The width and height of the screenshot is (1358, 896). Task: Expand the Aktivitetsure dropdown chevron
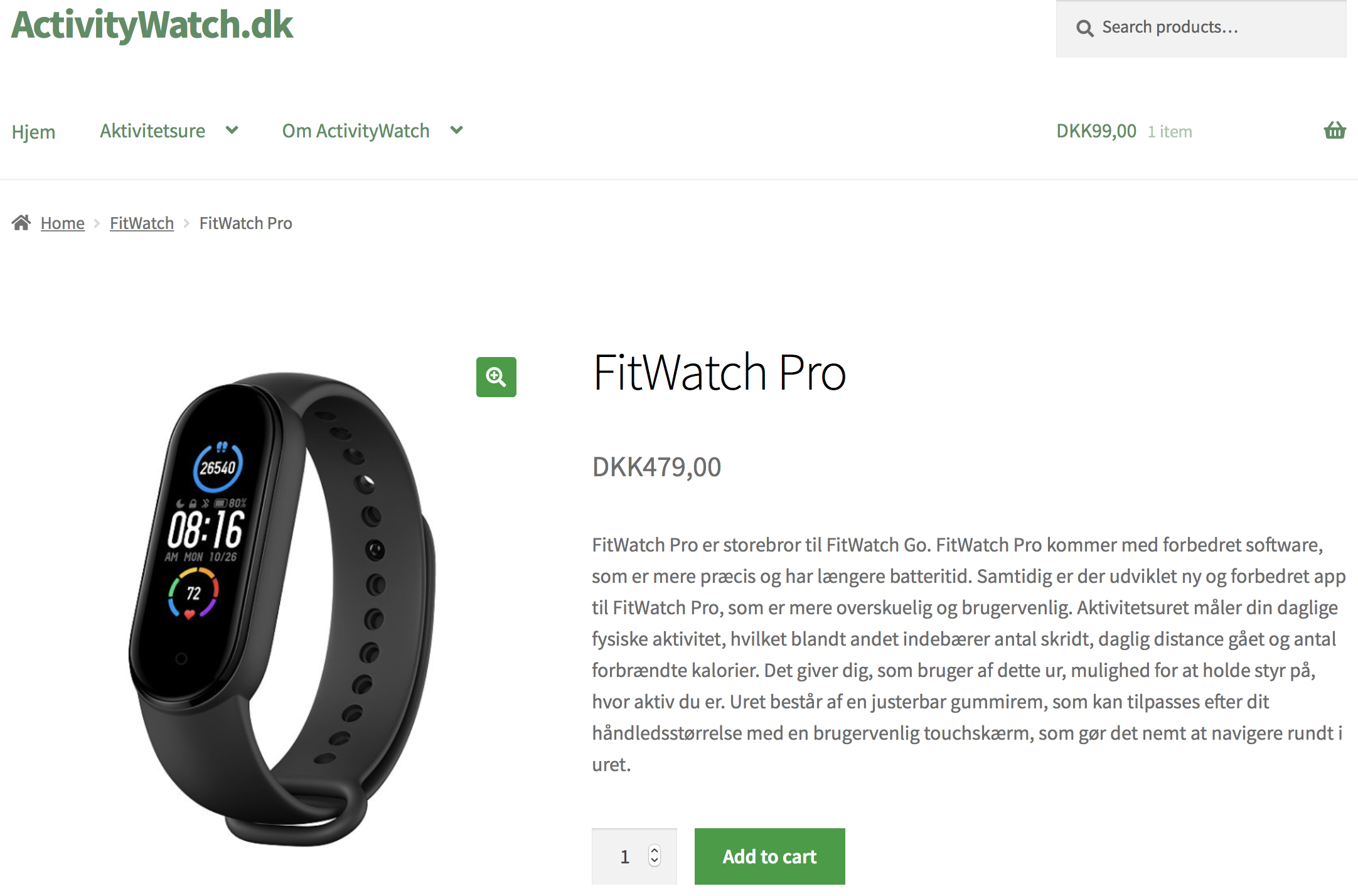pyautogui.click(x=232, y=130)
